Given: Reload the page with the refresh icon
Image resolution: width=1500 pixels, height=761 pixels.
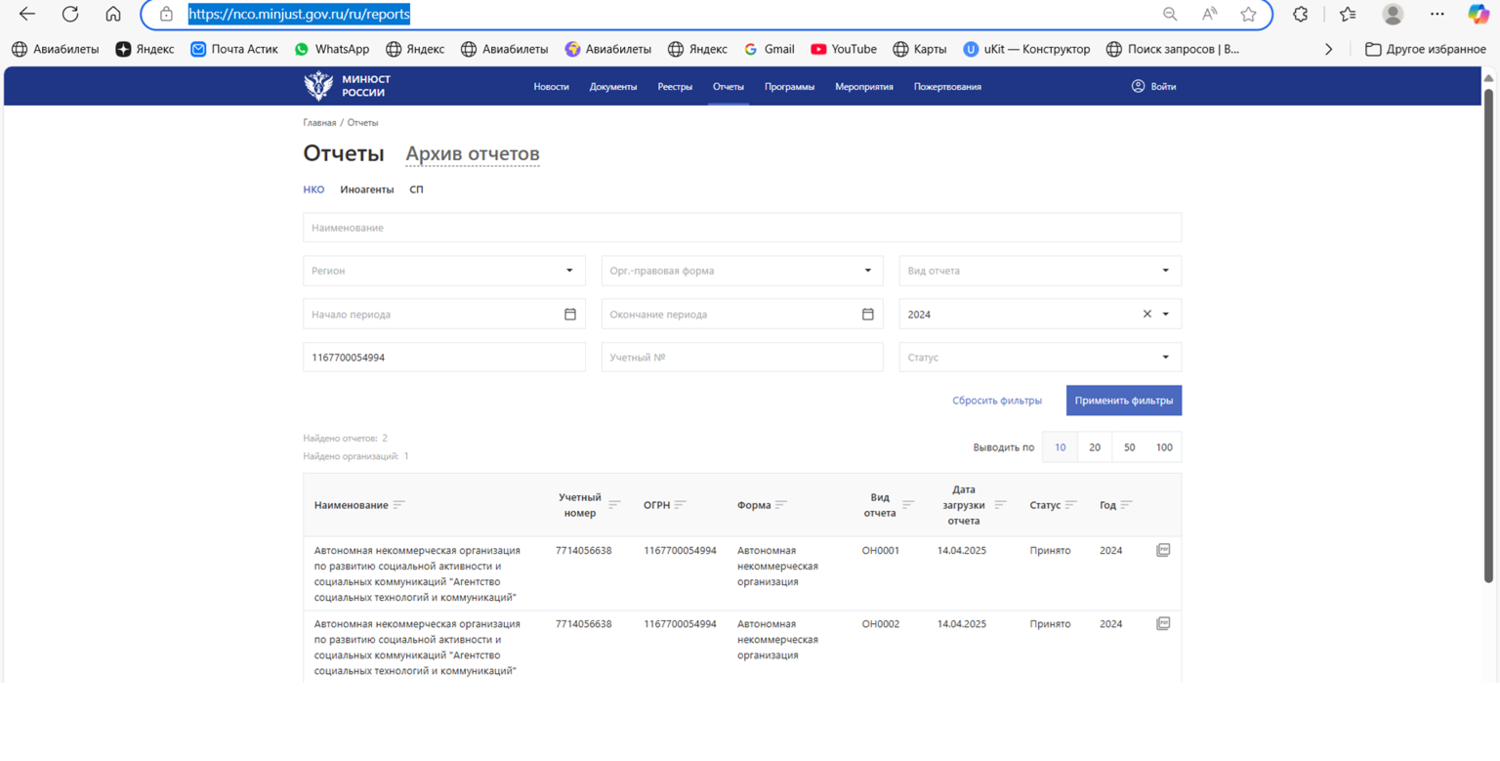Looking at the screenshot, I should point(70,14).
